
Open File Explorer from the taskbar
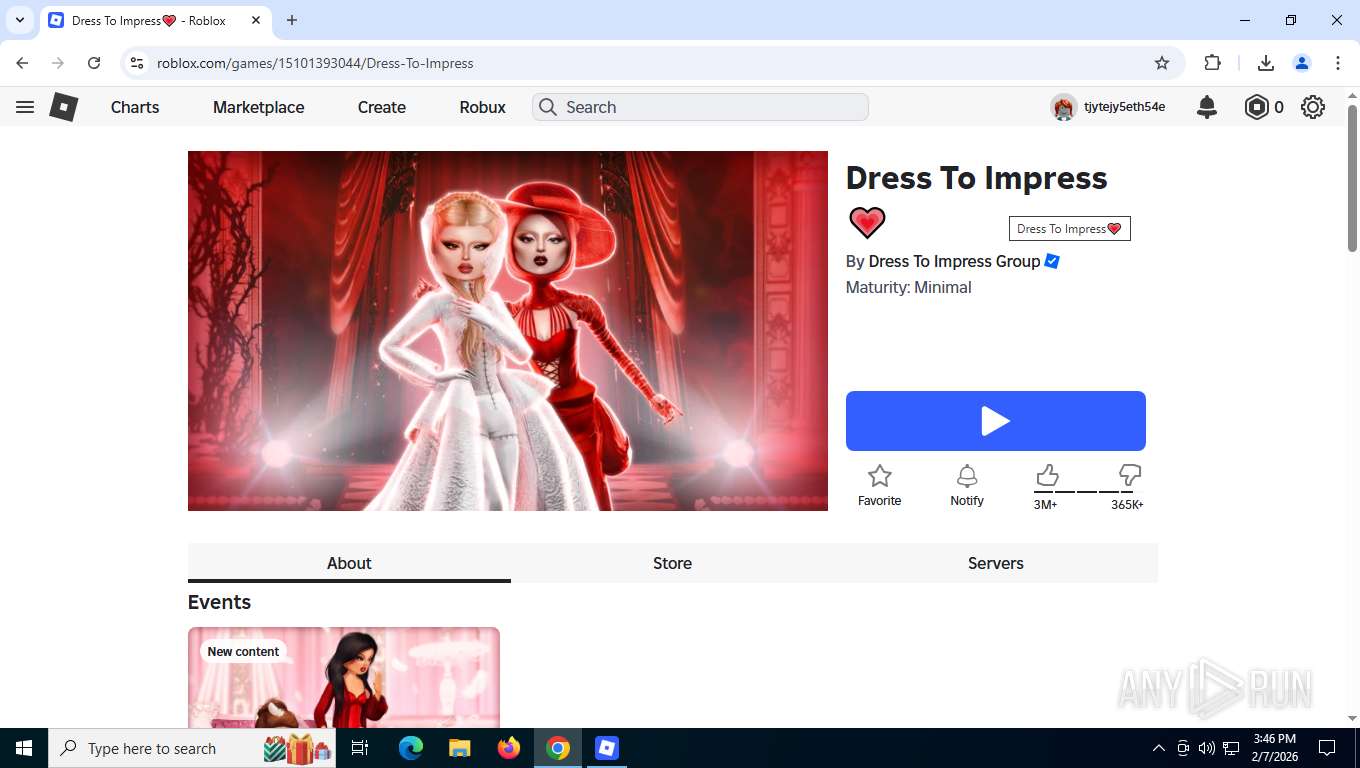click(459, 748)
